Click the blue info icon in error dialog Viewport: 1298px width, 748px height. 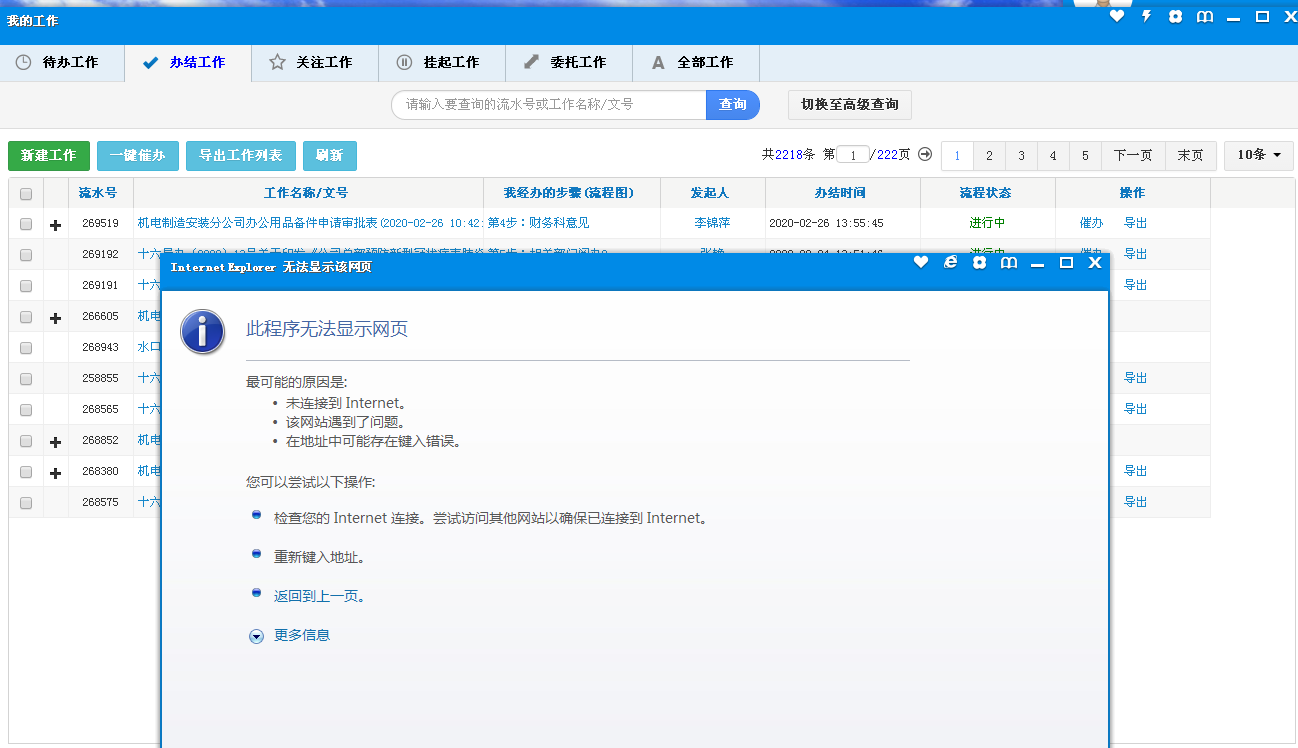(202, 331)
